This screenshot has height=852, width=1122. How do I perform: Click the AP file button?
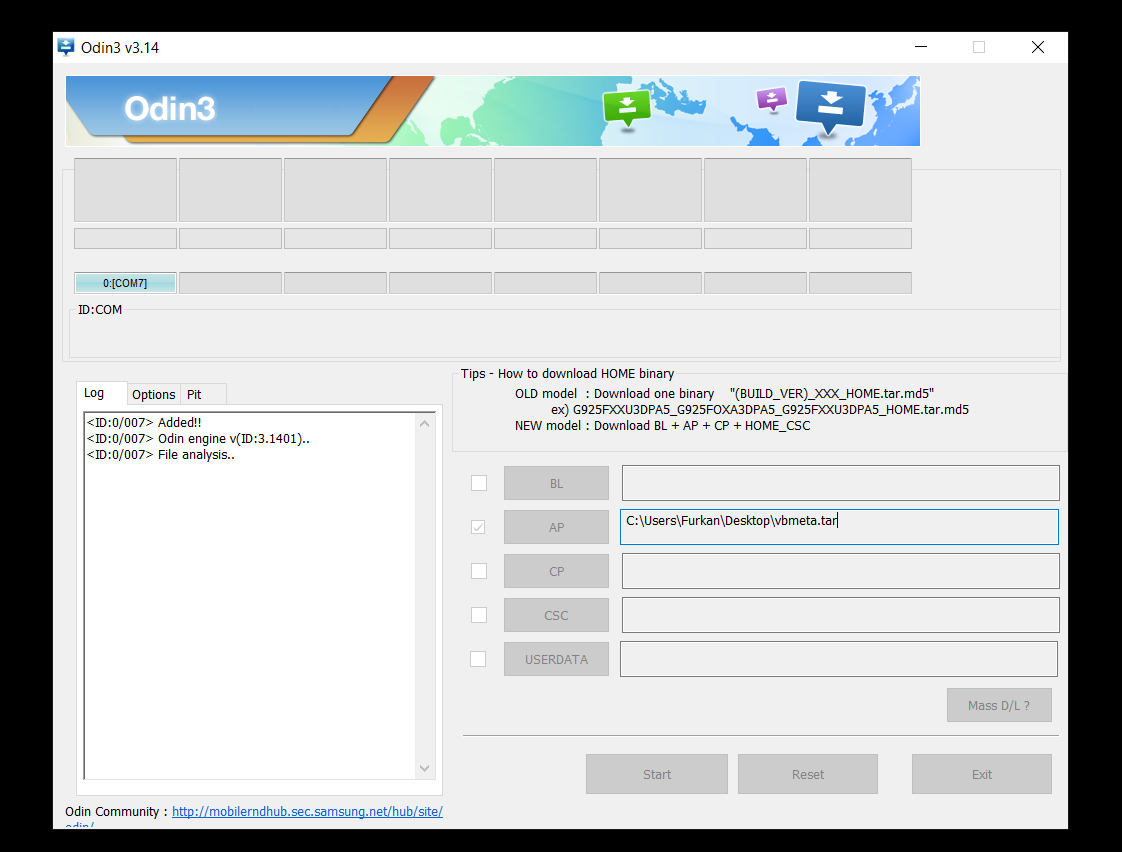coord(556,527)
